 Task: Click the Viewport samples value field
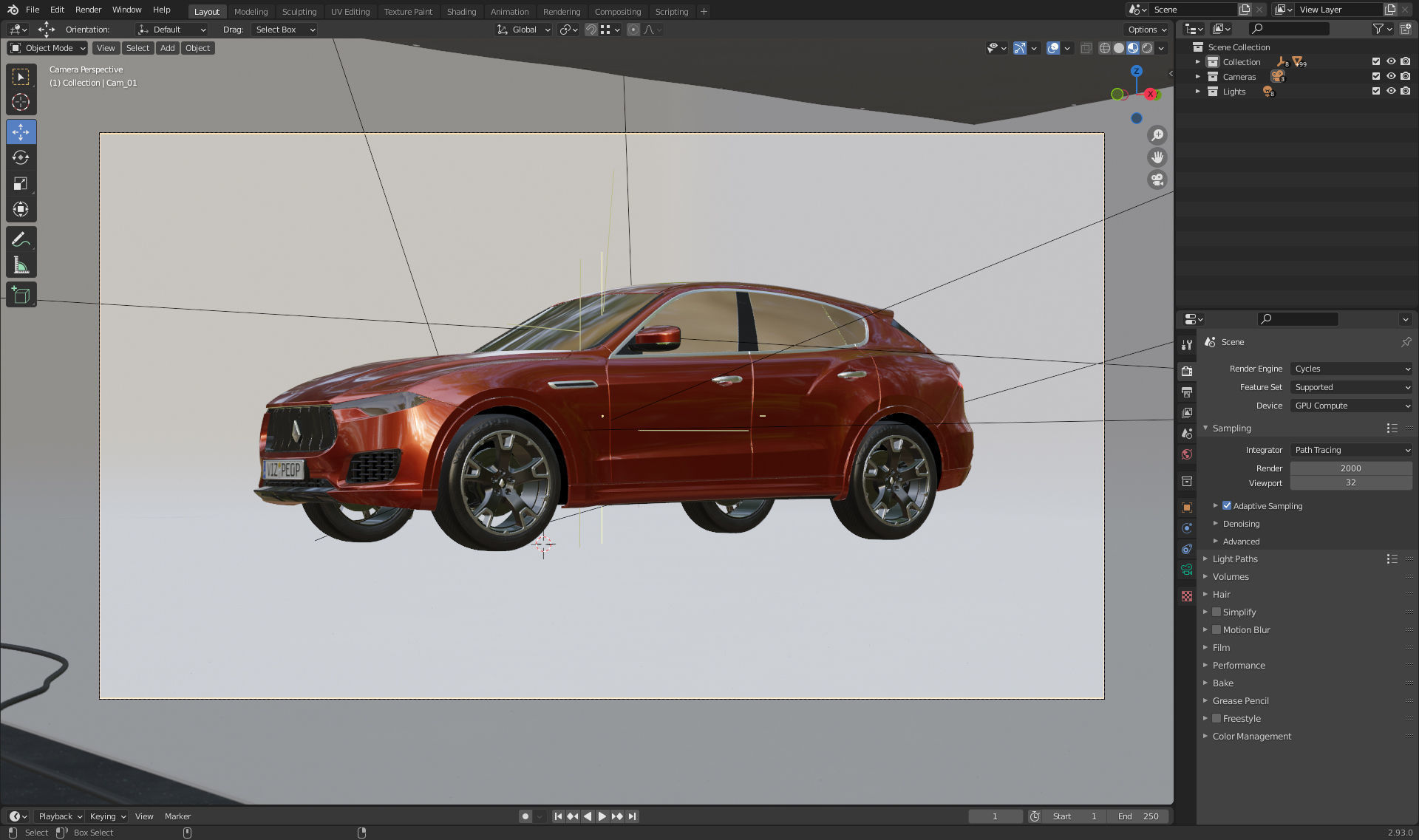point(1350,482)
